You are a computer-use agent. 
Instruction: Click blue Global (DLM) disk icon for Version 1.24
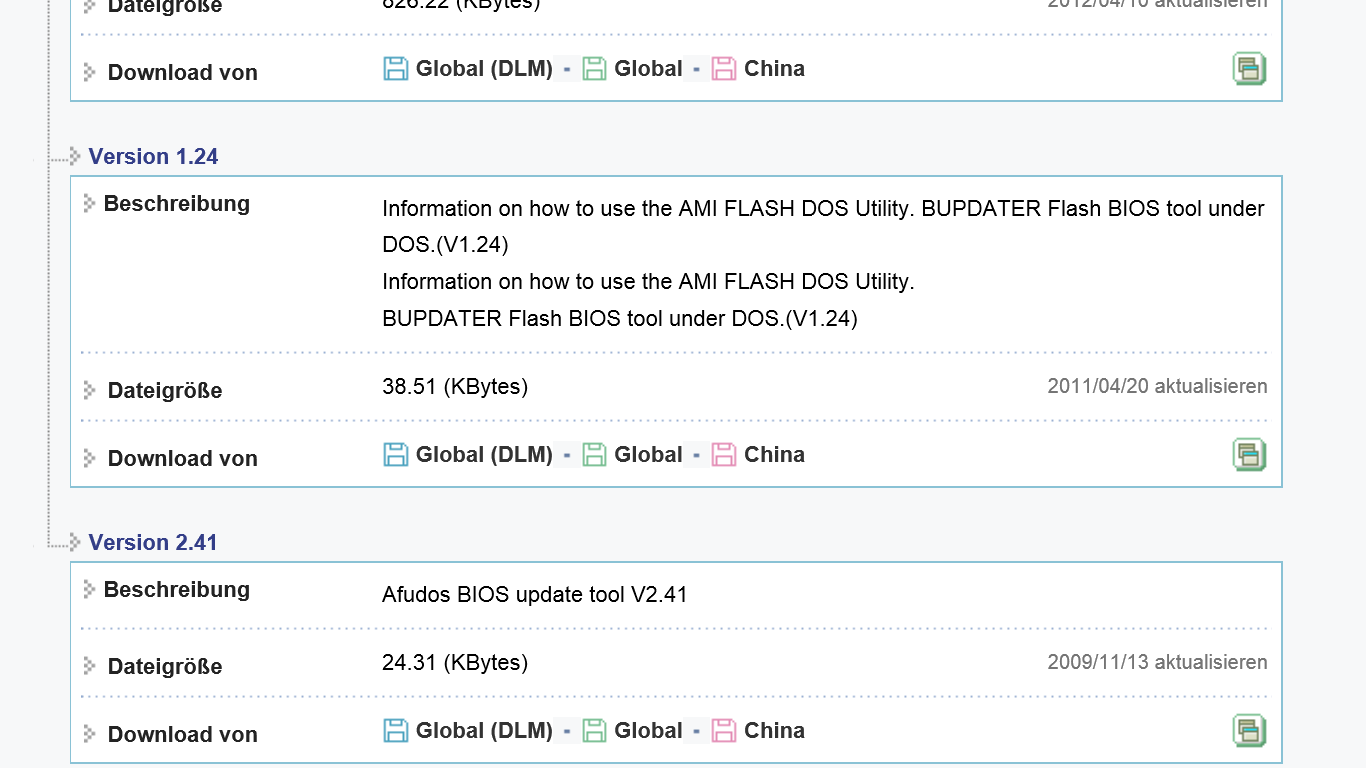point(396,455)
